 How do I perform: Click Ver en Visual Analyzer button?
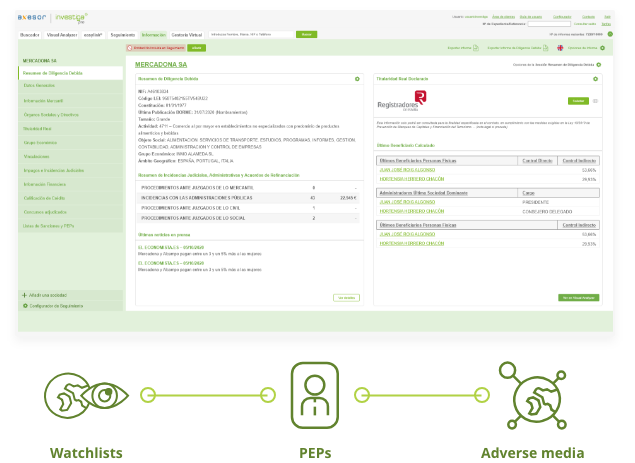(x=578, y=298)
